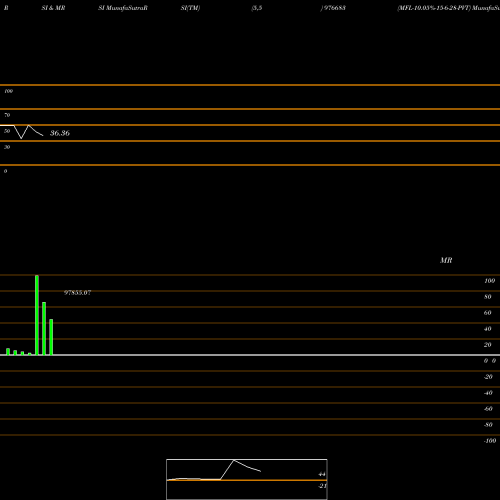Screen dimensions: 500x500
Task: Click the 97855.07 value label
Action: pos(77,293)
